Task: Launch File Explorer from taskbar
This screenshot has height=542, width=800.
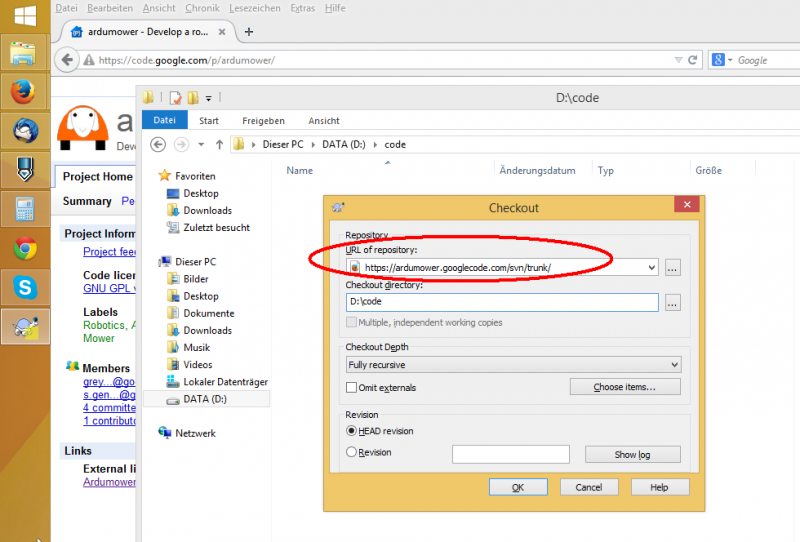Action: [23, 54]
